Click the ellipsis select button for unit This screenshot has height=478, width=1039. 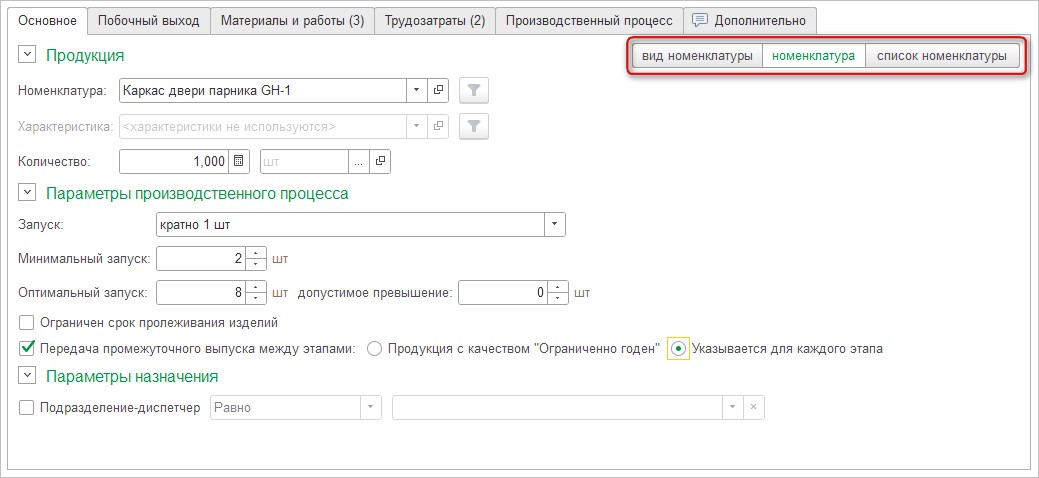(x=359, y=160)
